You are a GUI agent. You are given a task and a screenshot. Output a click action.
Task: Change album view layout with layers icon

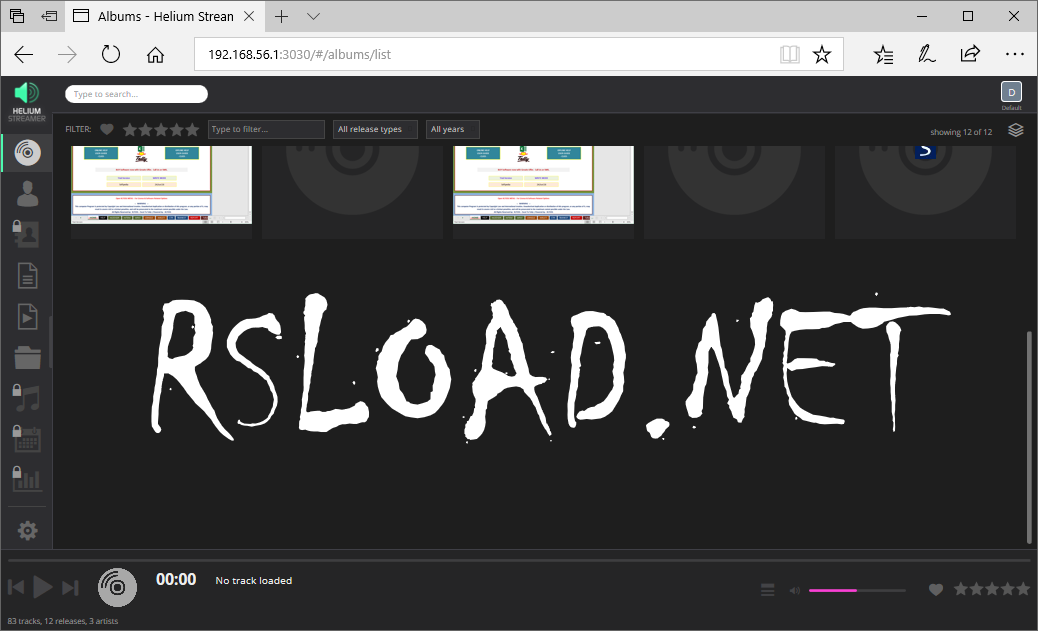(1015, 130)
